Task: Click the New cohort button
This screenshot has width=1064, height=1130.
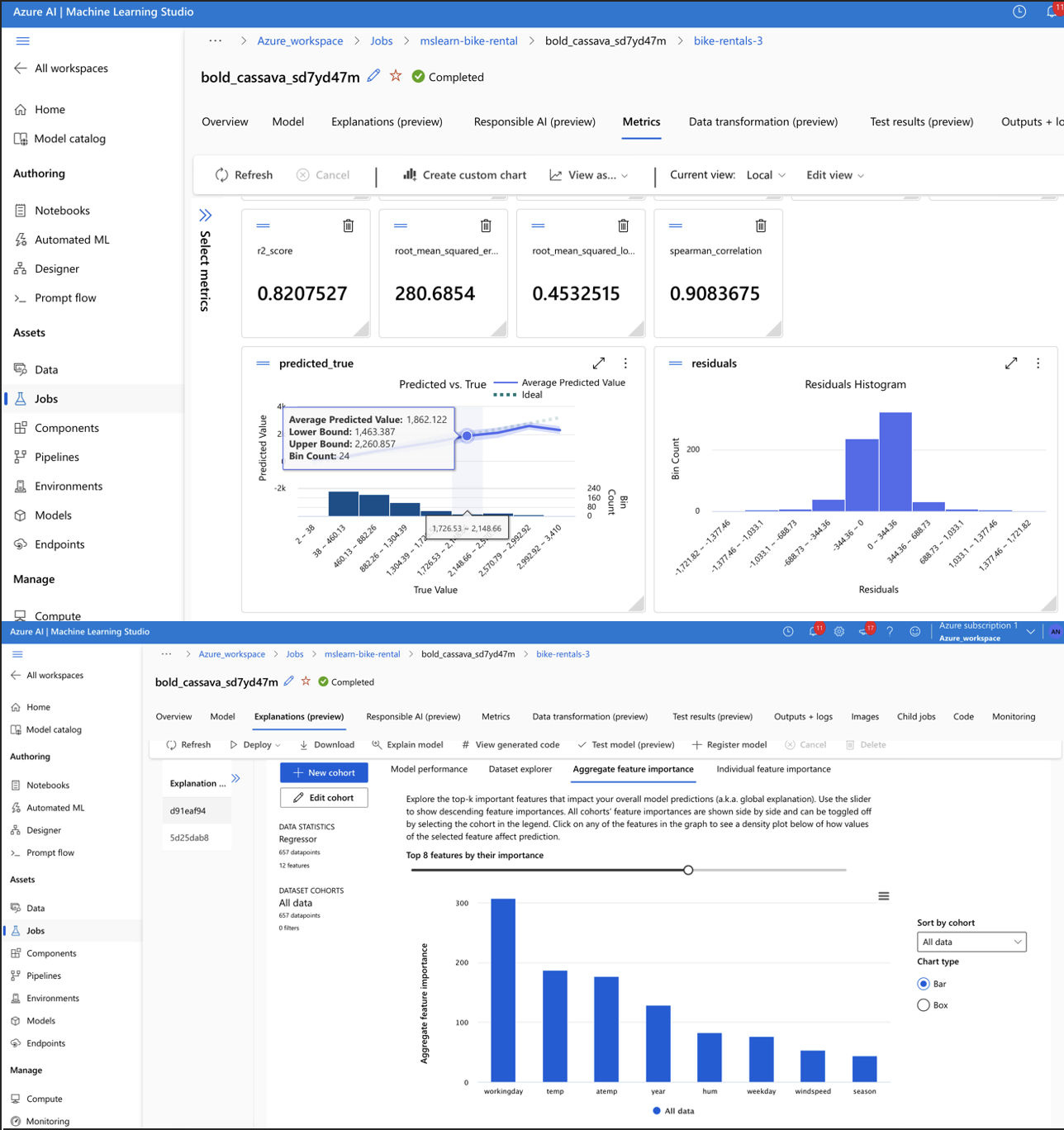Action: (x=324, y=772)
